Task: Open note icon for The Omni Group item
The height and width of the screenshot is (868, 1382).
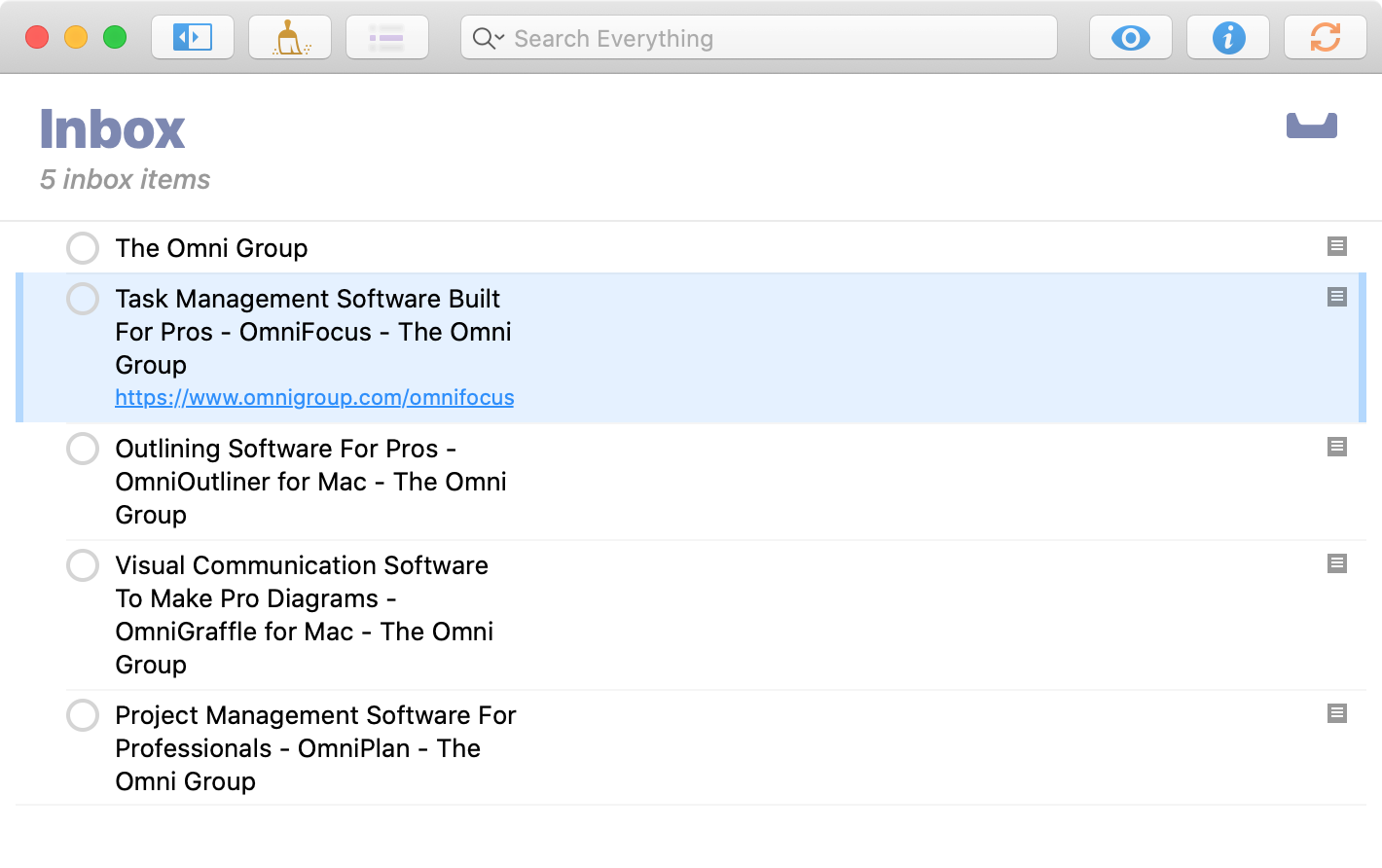Action: pos(1337,246)
